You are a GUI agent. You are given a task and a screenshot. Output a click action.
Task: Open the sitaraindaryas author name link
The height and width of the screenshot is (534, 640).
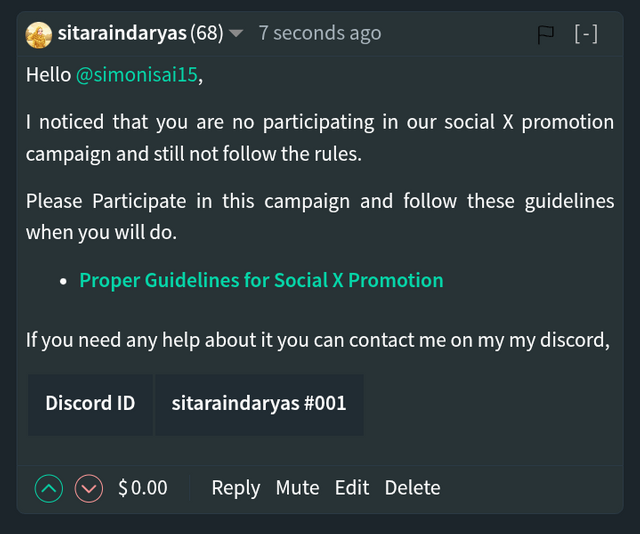coord(122,33)
